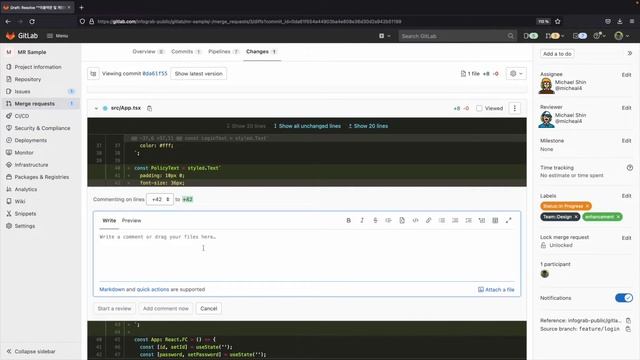
Task: Insert suggestion icon in comment toolbar
Action: click(x=402, y=220)
